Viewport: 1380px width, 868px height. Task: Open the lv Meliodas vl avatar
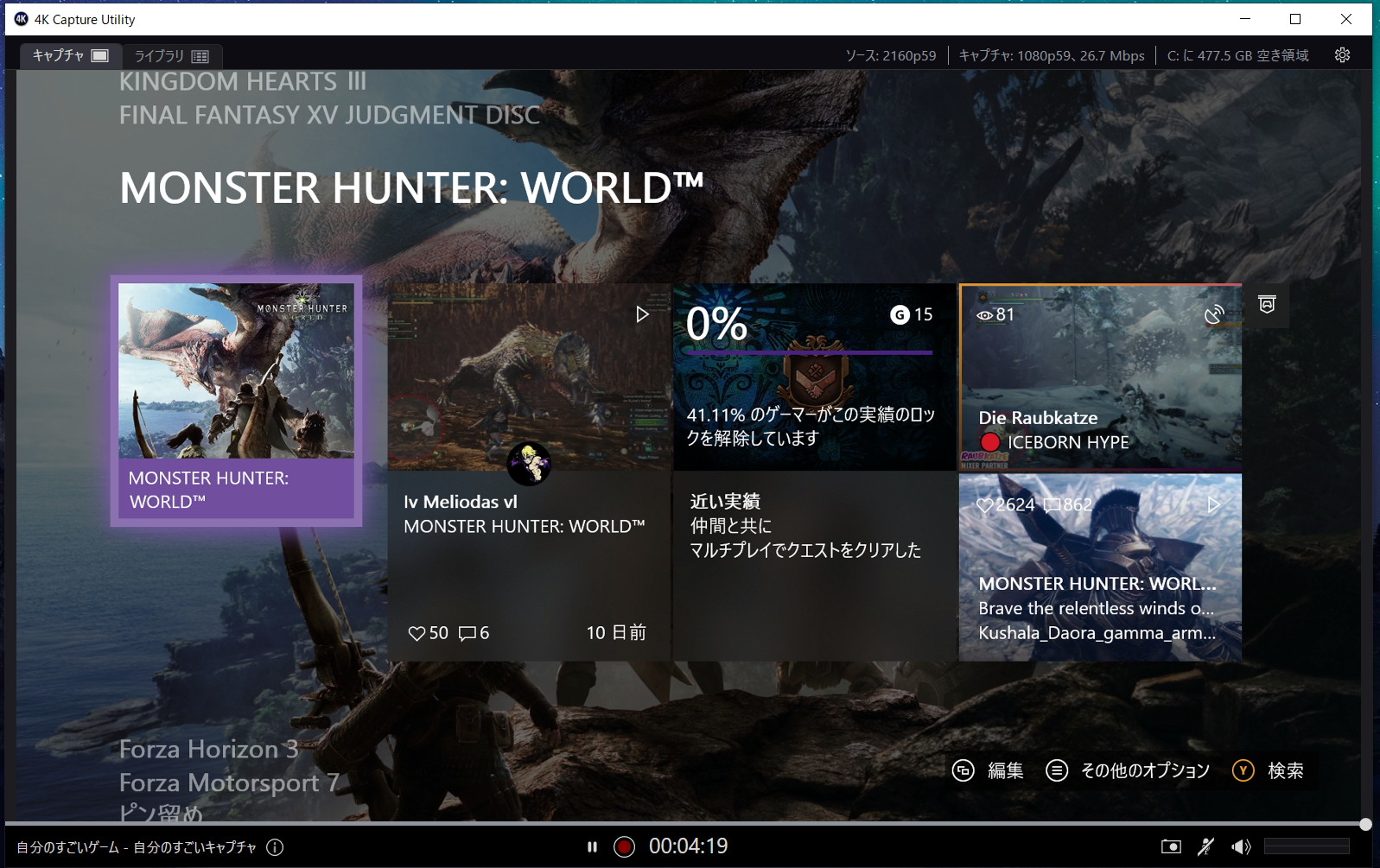(x=529, y=463)
